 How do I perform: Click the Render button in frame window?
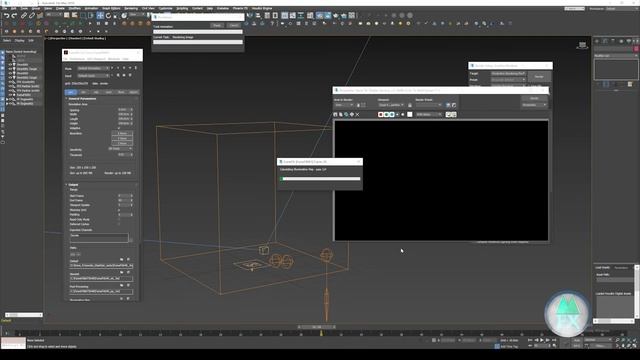point(534,98)
